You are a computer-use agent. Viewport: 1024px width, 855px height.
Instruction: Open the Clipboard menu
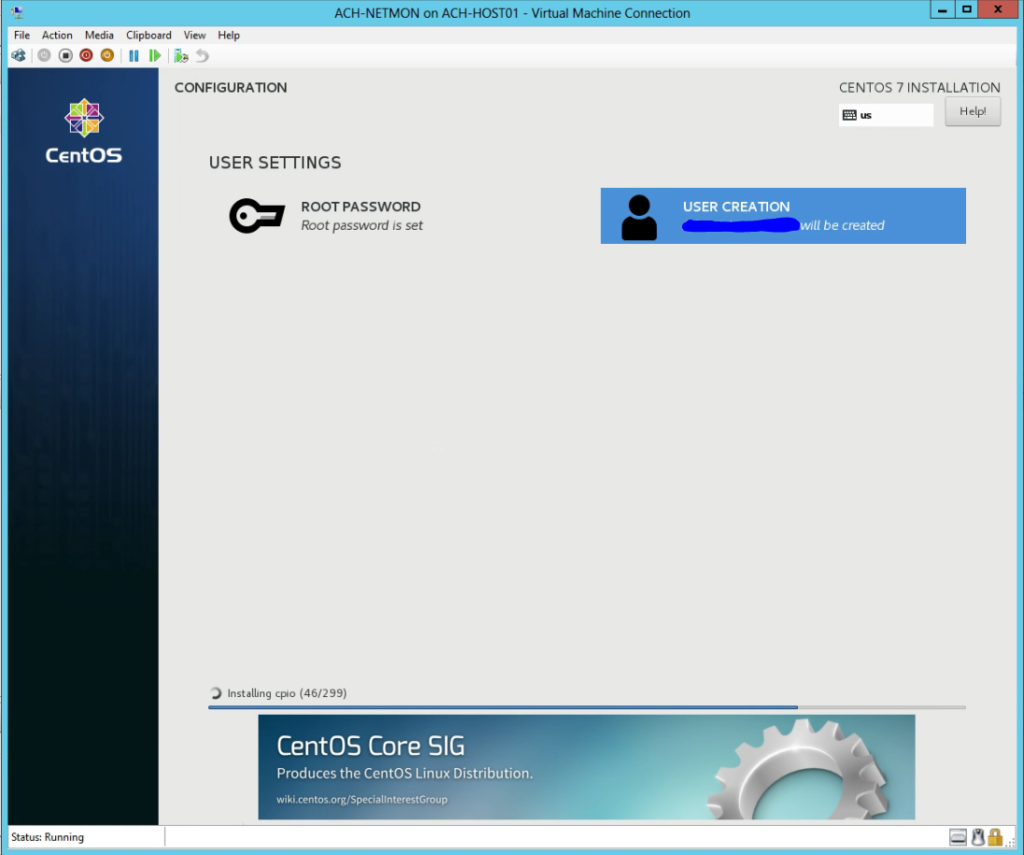point(149,35)
